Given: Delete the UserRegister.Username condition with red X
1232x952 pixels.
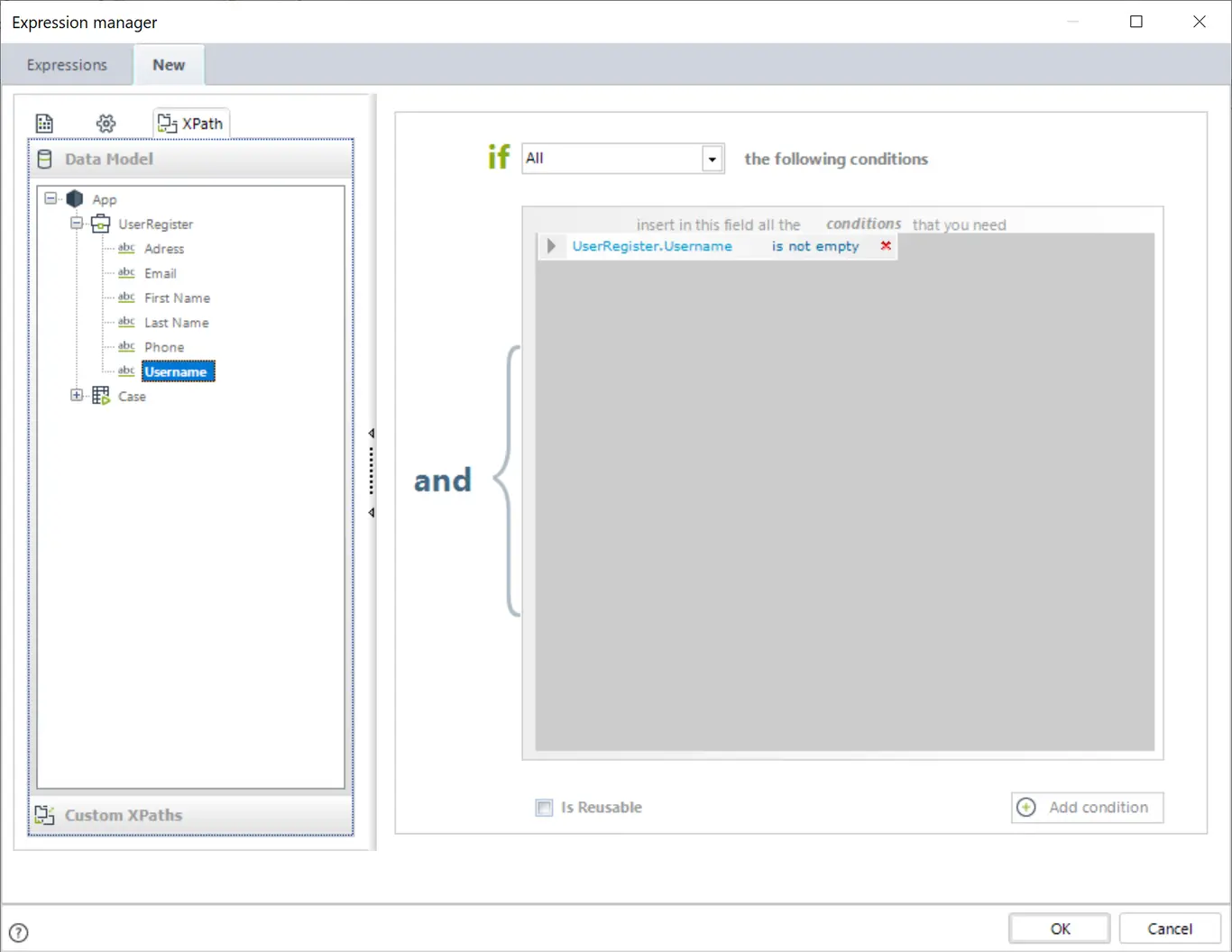Looking at the screenshot, I should coord(886,245).
